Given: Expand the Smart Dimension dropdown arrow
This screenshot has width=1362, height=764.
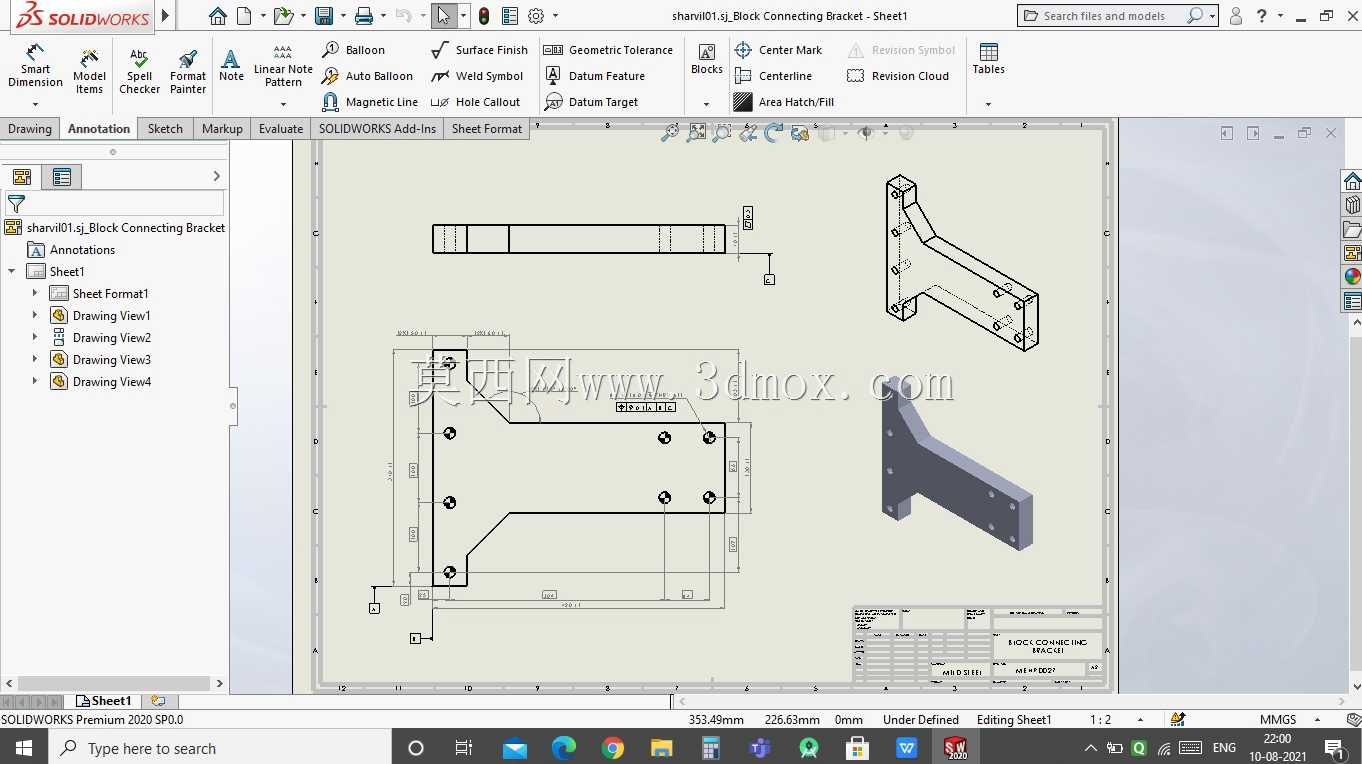Looking at the screenshot, I should [35, 104].
